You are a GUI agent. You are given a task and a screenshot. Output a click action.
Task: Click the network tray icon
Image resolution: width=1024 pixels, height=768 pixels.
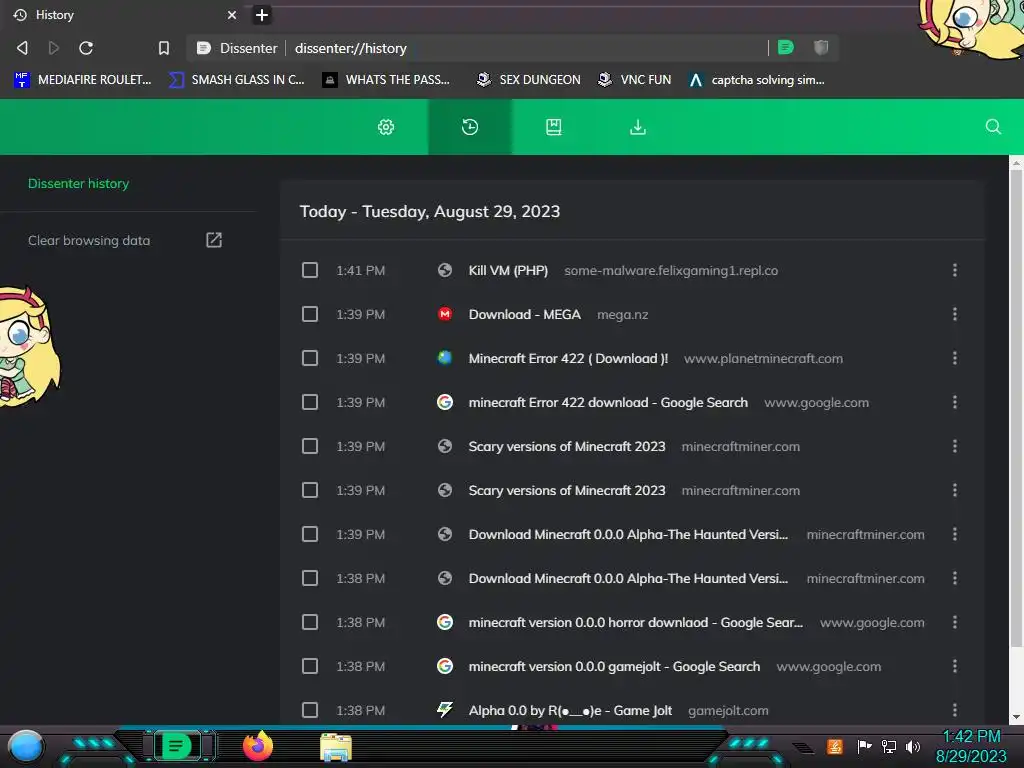(888, 747)
